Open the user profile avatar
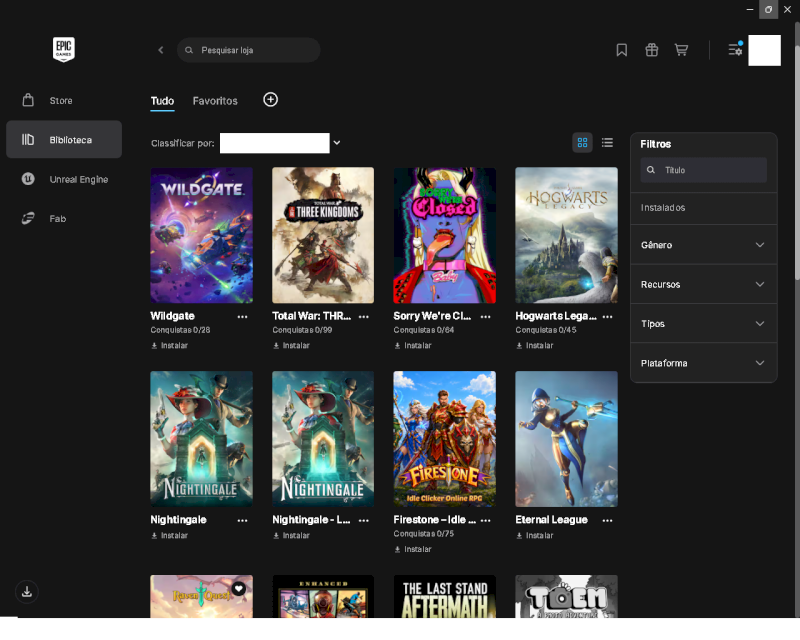The width and height of the screenshot is (800, 640). click(x=764, y=50)
